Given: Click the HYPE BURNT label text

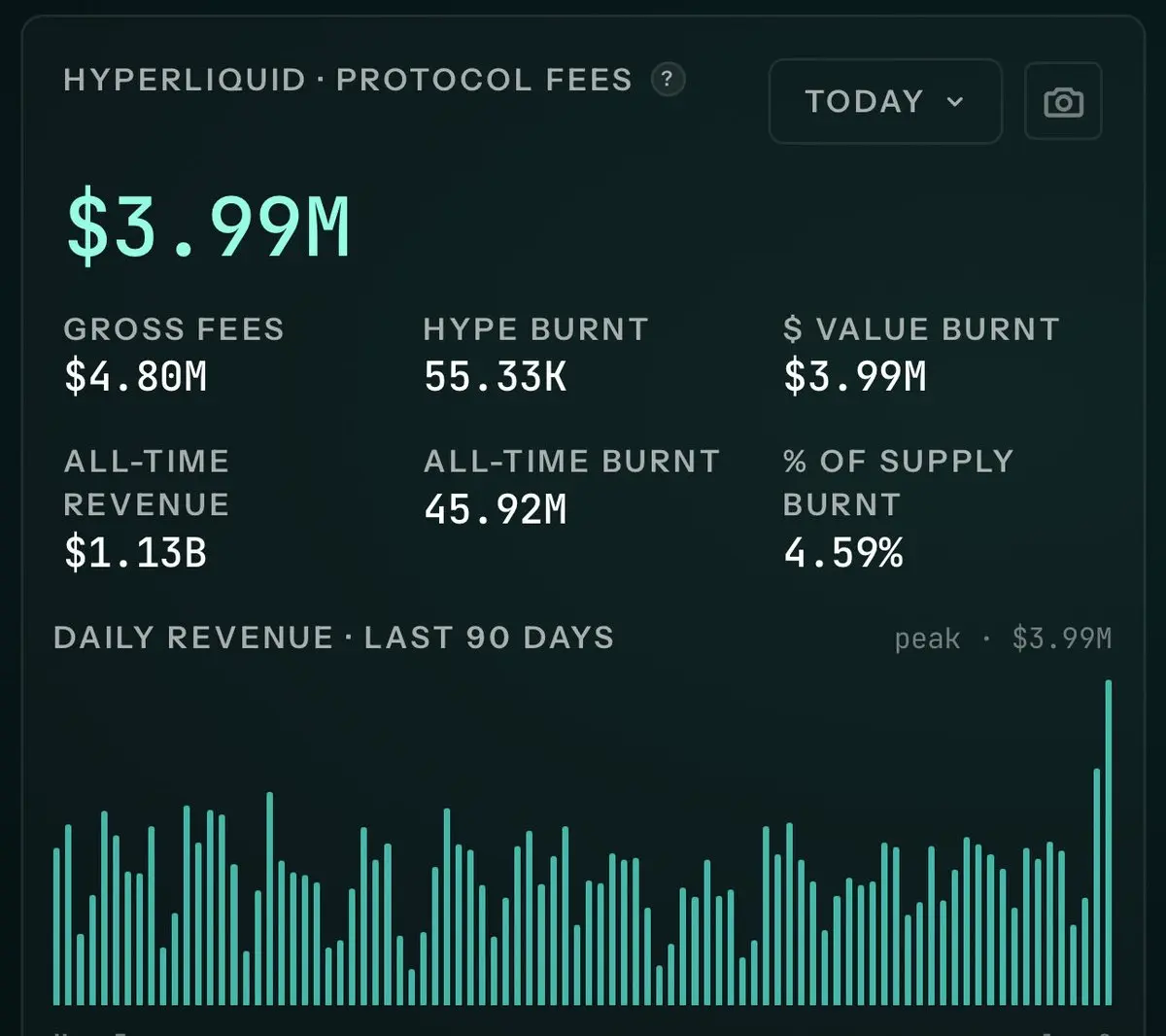Looking at the screenshot, I should (x=535, y=329).
